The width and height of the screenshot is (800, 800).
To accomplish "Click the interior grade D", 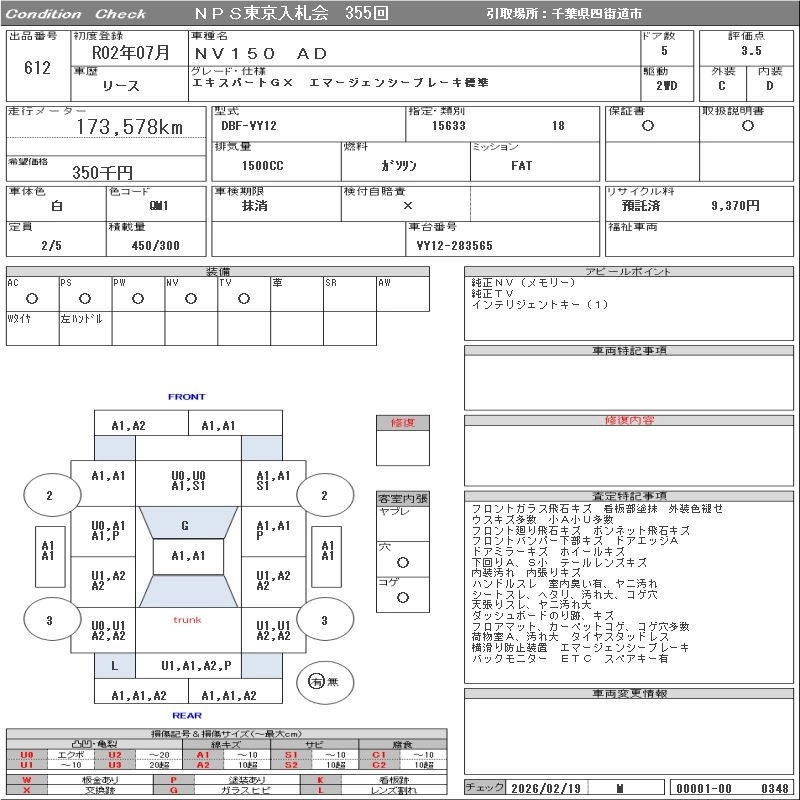I will coord(769,86).
